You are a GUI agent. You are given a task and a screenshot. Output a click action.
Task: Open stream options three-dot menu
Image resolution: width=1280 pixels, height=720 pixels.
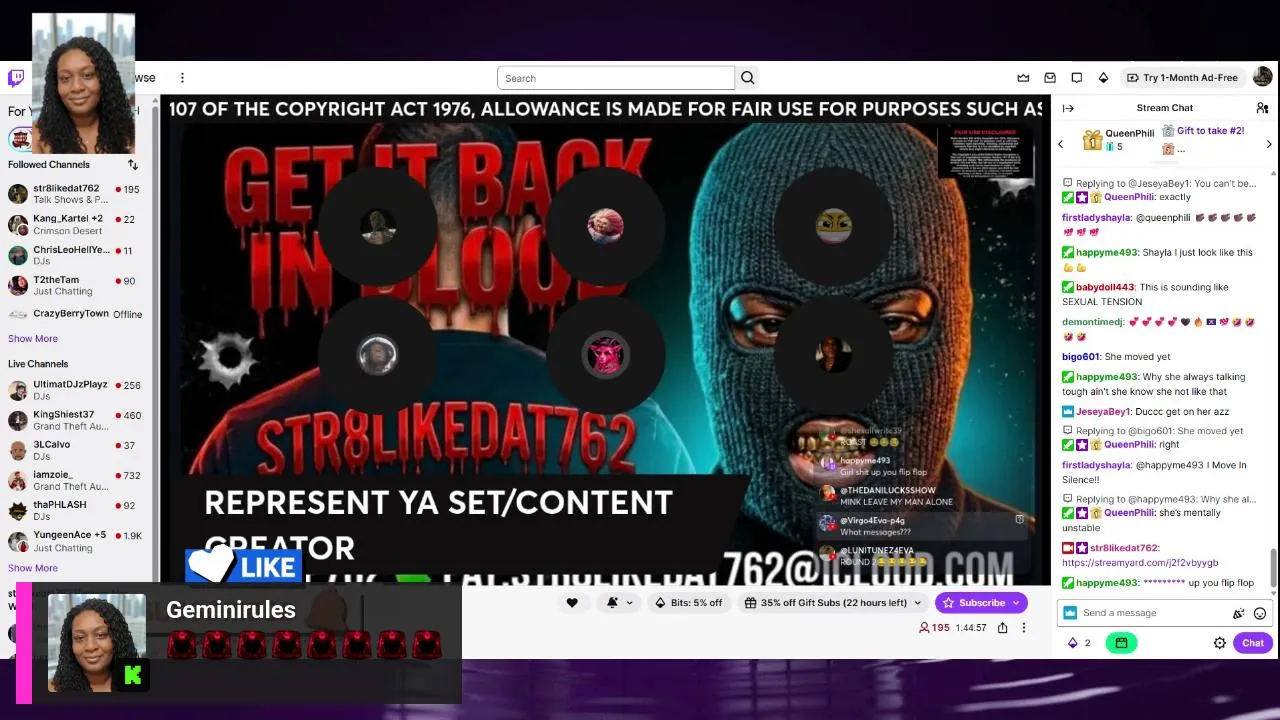[1023, 628]
